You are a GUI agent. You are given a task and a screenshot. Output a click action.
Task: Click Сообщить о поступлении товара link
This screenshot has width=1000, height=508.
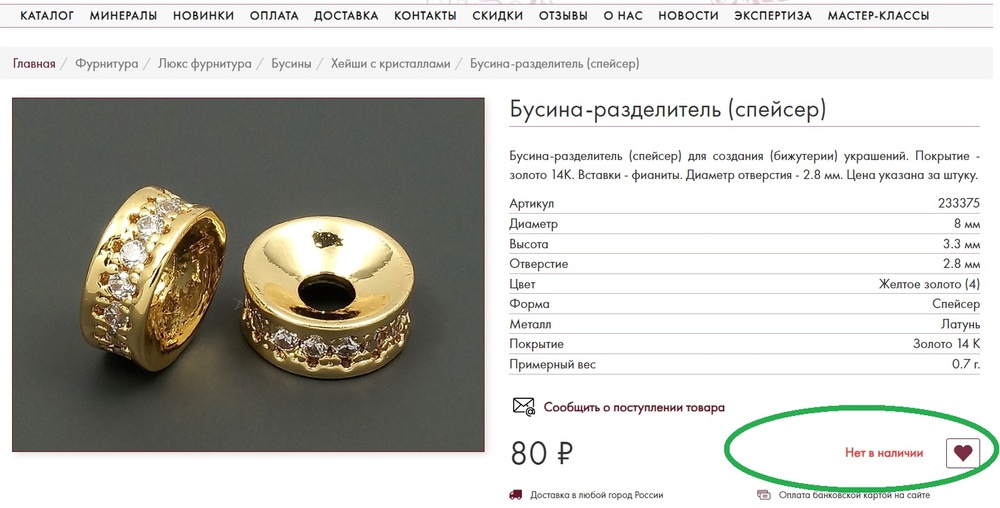(634, 407)
